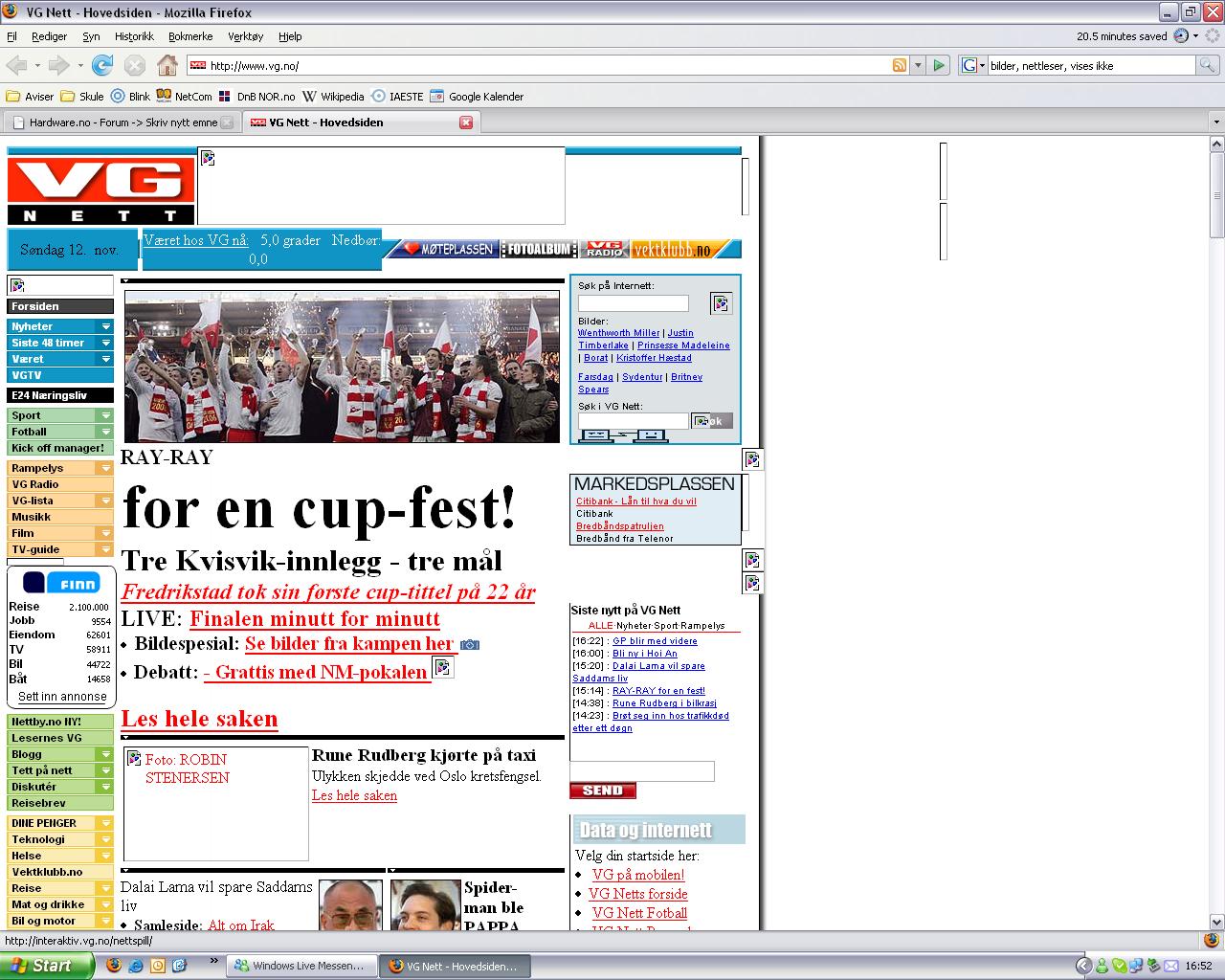Open the URL history dropdown
1225x980 pixels.
919,65
